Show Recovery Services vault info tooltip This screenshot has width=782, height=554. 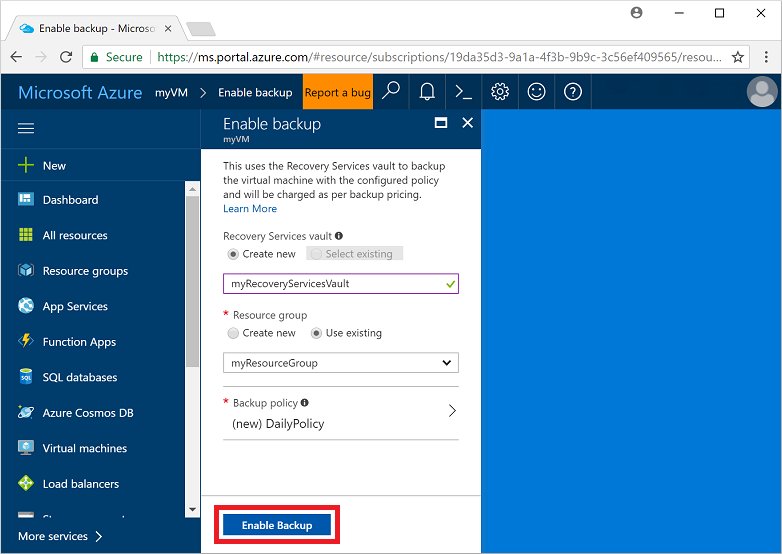click(x=339, y=236)
